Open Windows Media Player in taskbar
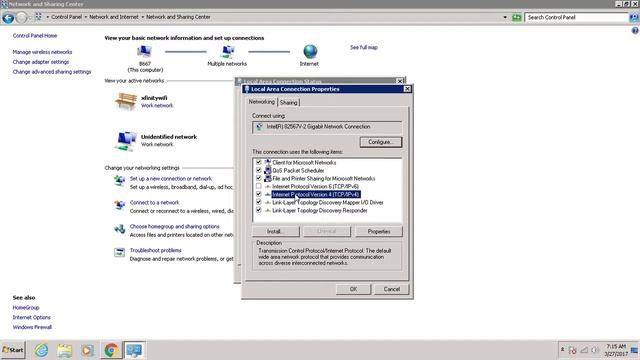The height and width of the screenshot is (360, 640). pyautogui.click(x=87, y=350)
